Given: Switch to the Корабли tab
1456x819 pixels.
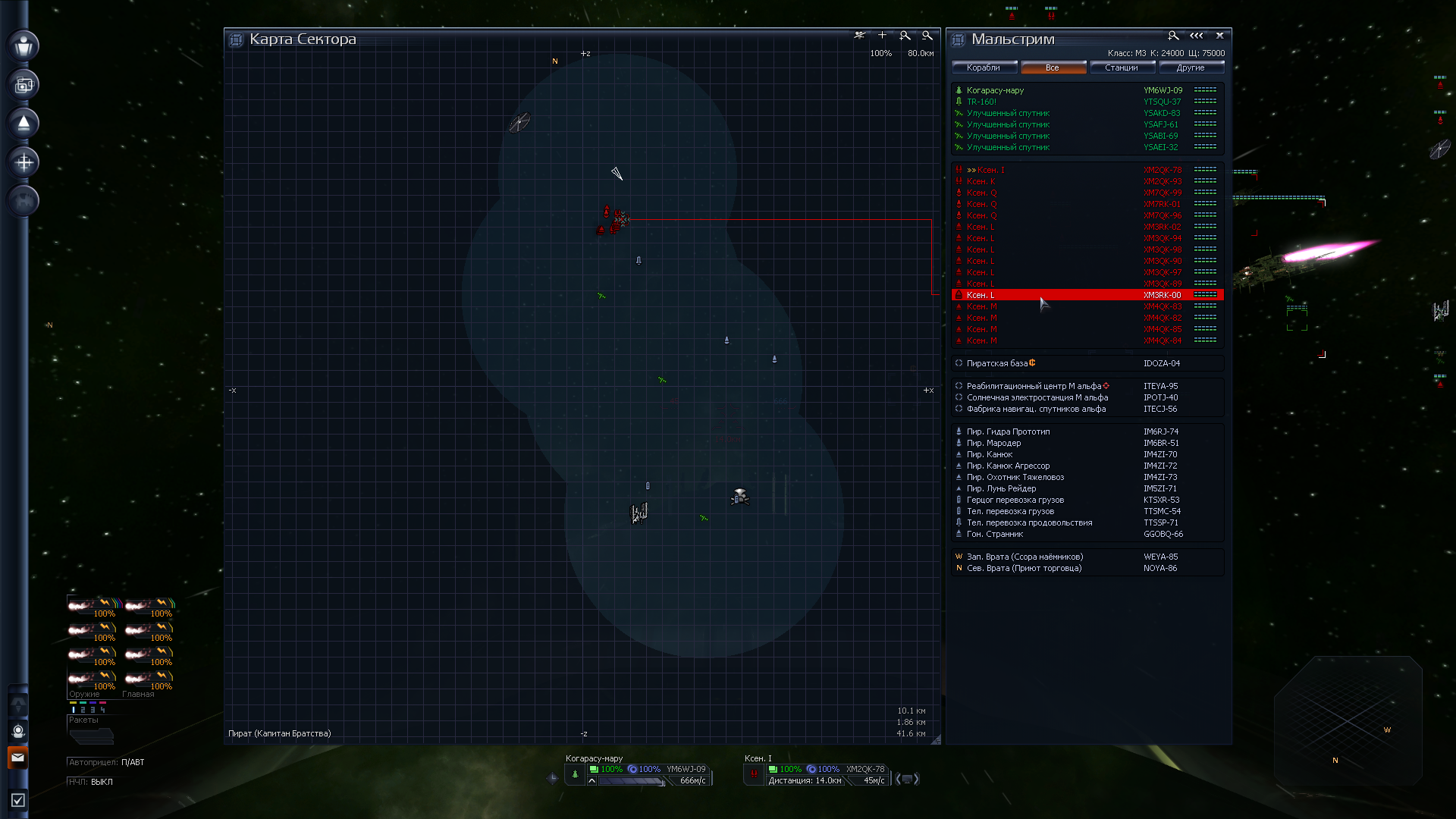Looking at the screenshot, I should click(x=984, y=67).
